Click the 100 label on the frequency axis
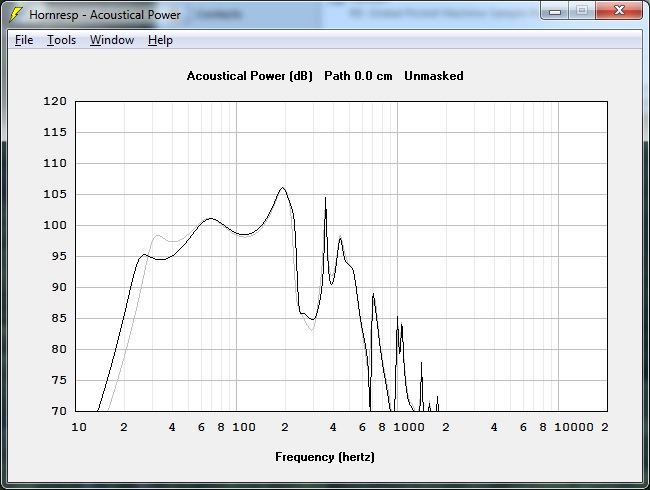The height and width of the screenshot is (490, 650). coord(244,427)
